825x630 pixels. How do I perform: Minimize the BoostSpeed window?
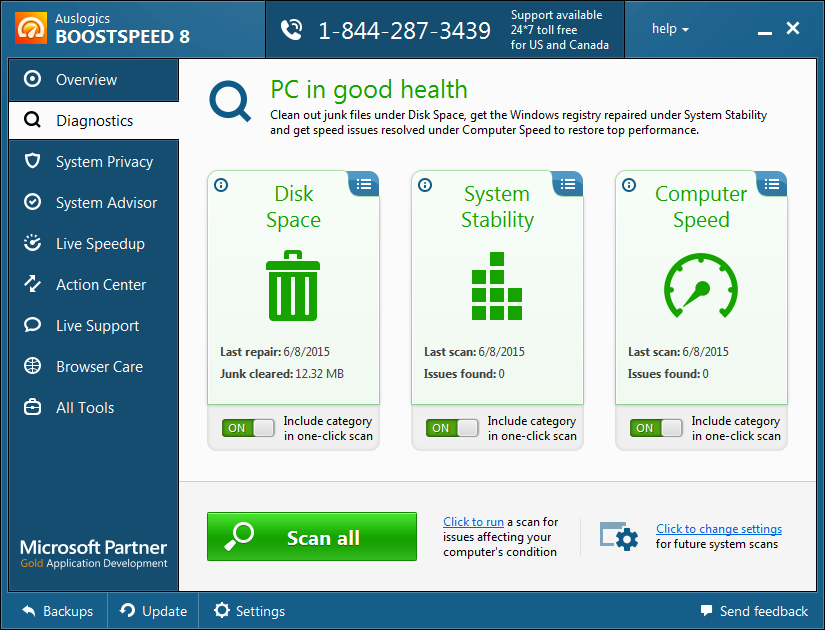tap(765, 31)
